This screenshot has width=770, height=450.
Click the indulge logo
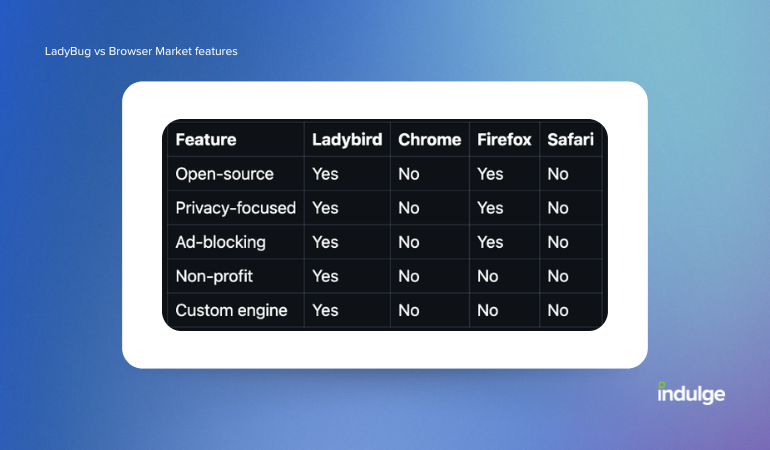coord(691,393)
